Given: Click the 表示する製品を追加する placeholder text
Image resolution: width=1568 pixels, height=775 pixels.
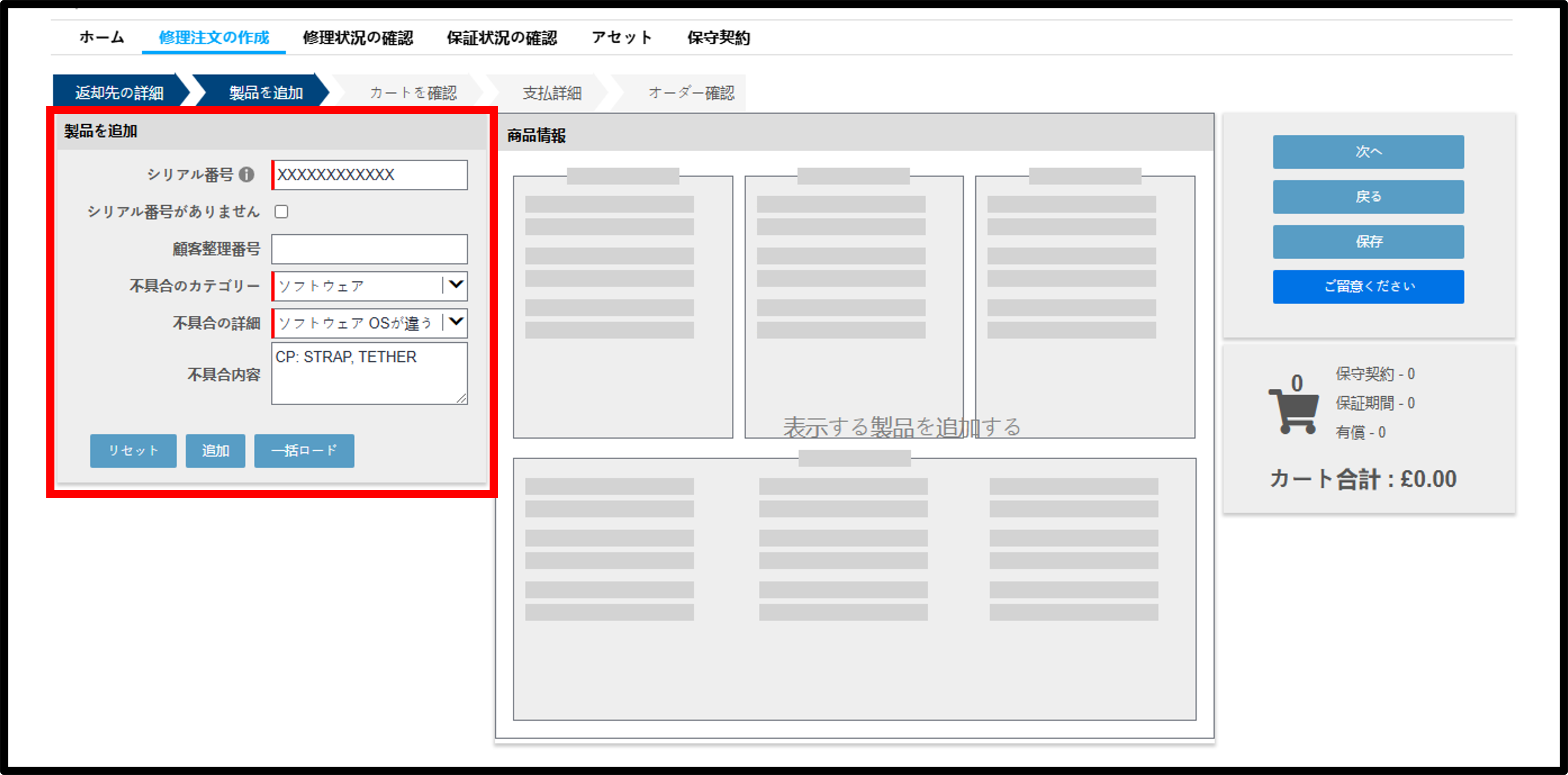Looking at the screenshot, I should (x=902, y=427).
